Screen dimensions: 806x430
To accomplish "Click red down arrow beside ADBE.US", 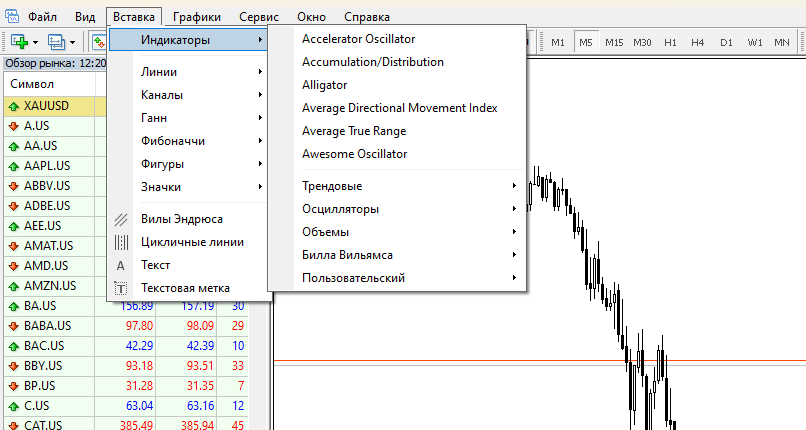I will tap(14, 207).
